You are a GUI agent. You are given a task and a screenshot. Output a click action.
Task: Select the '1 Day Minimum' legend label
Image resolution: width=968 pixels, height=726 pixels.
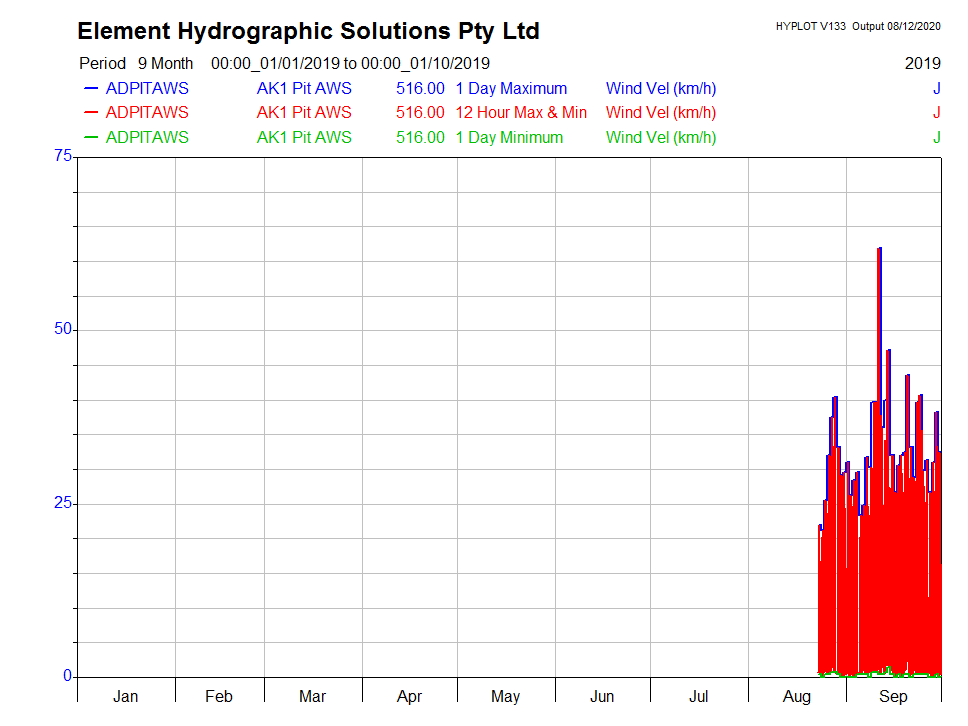tap(509, 138)
